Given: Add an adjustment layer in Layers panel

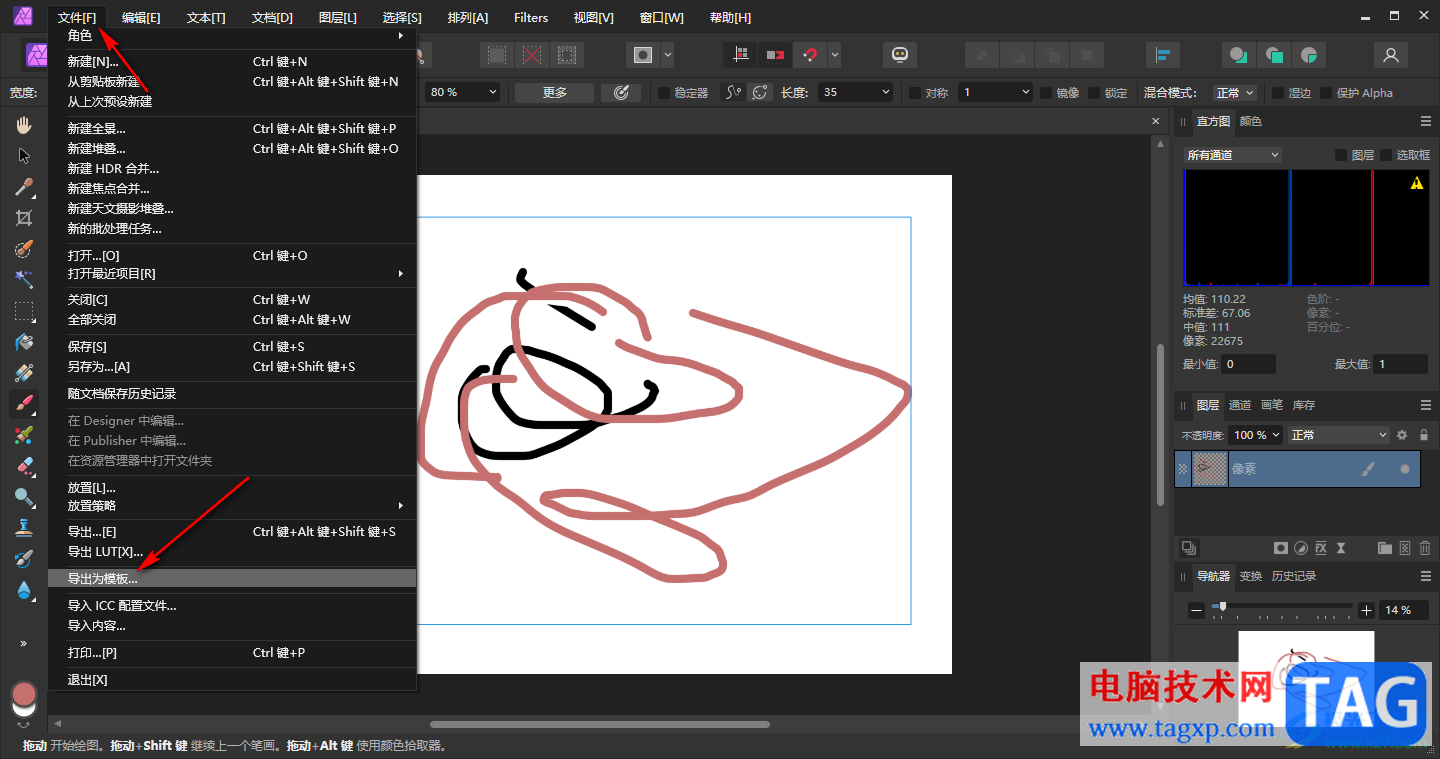Looking at the screenshot, I should click(1300, 548).
